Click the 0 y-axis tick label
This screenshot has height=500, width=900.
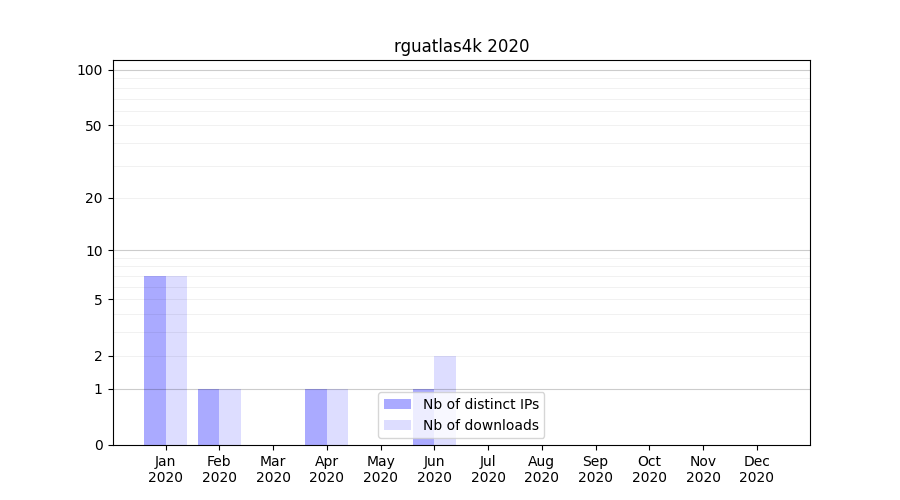click(x=98, y=445)
